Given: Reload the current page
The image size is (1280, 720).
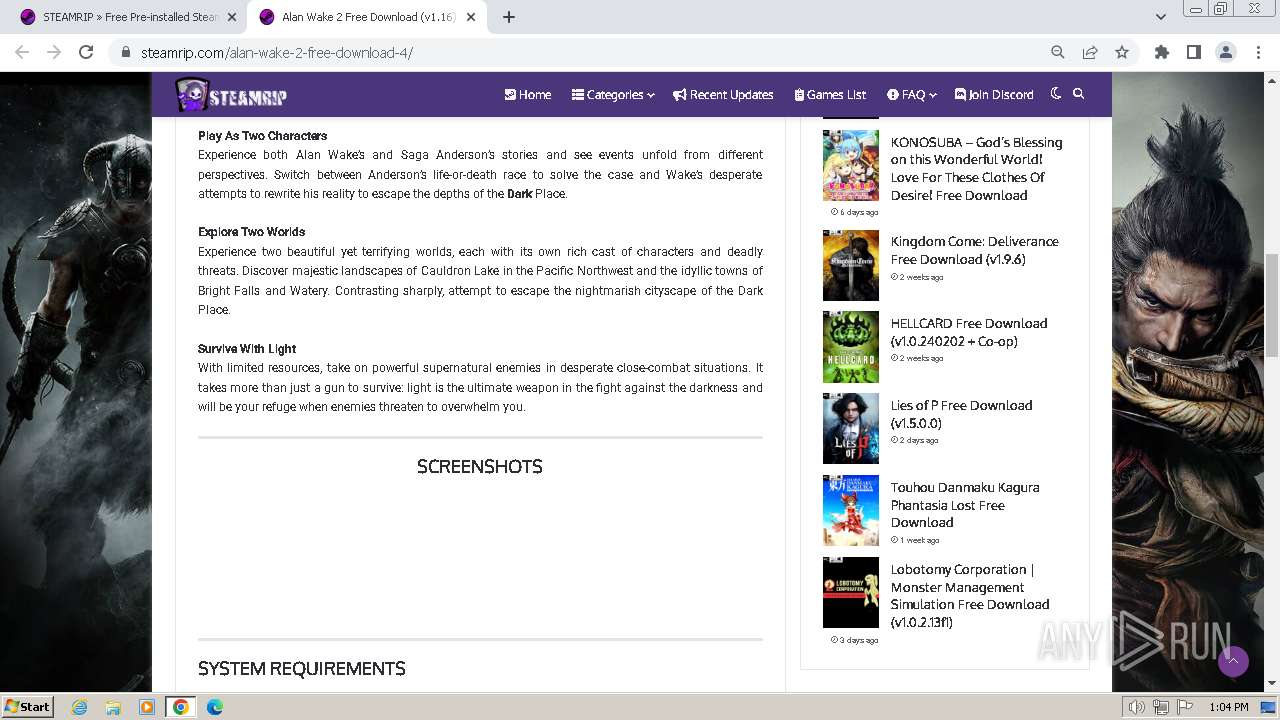Looking at the screenshot, I should pyautogui.click(x=86, y=52).
